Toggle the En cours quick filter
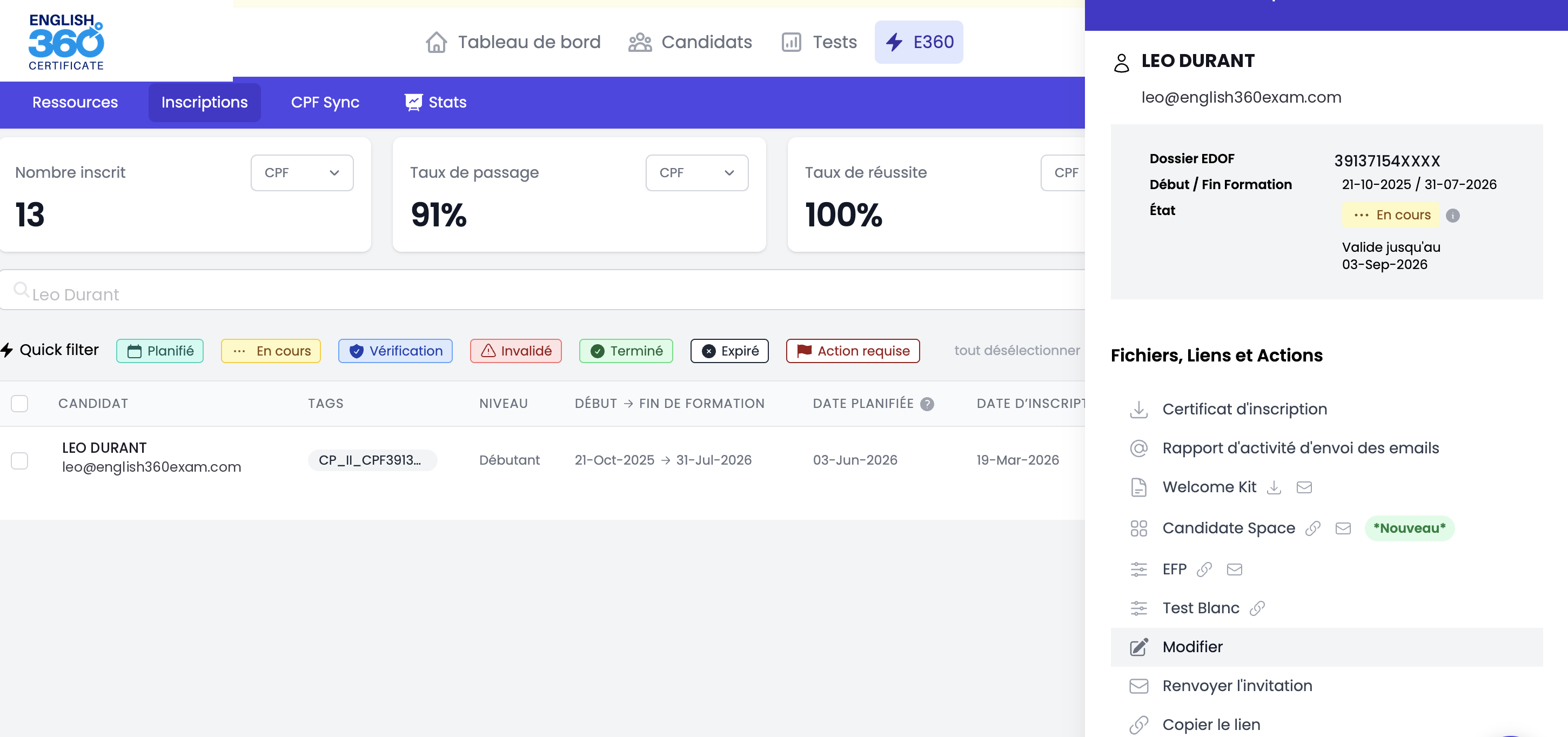 [x=271, y=351]
